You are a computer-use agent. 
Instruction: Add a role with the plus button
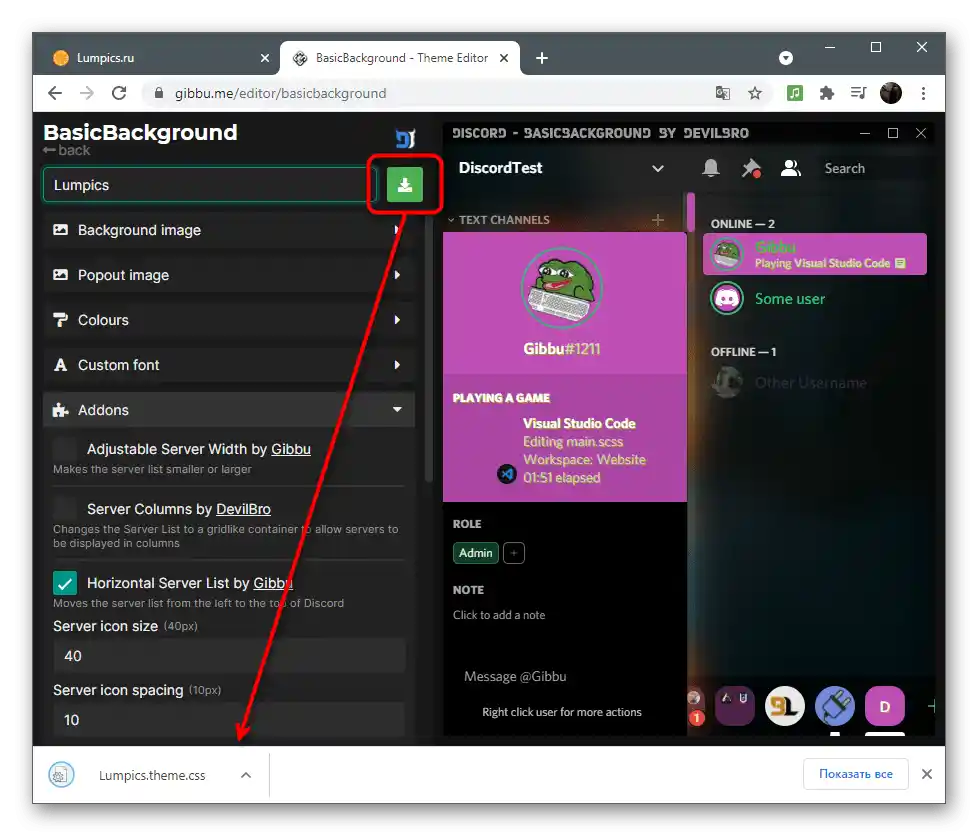point(513,553)
